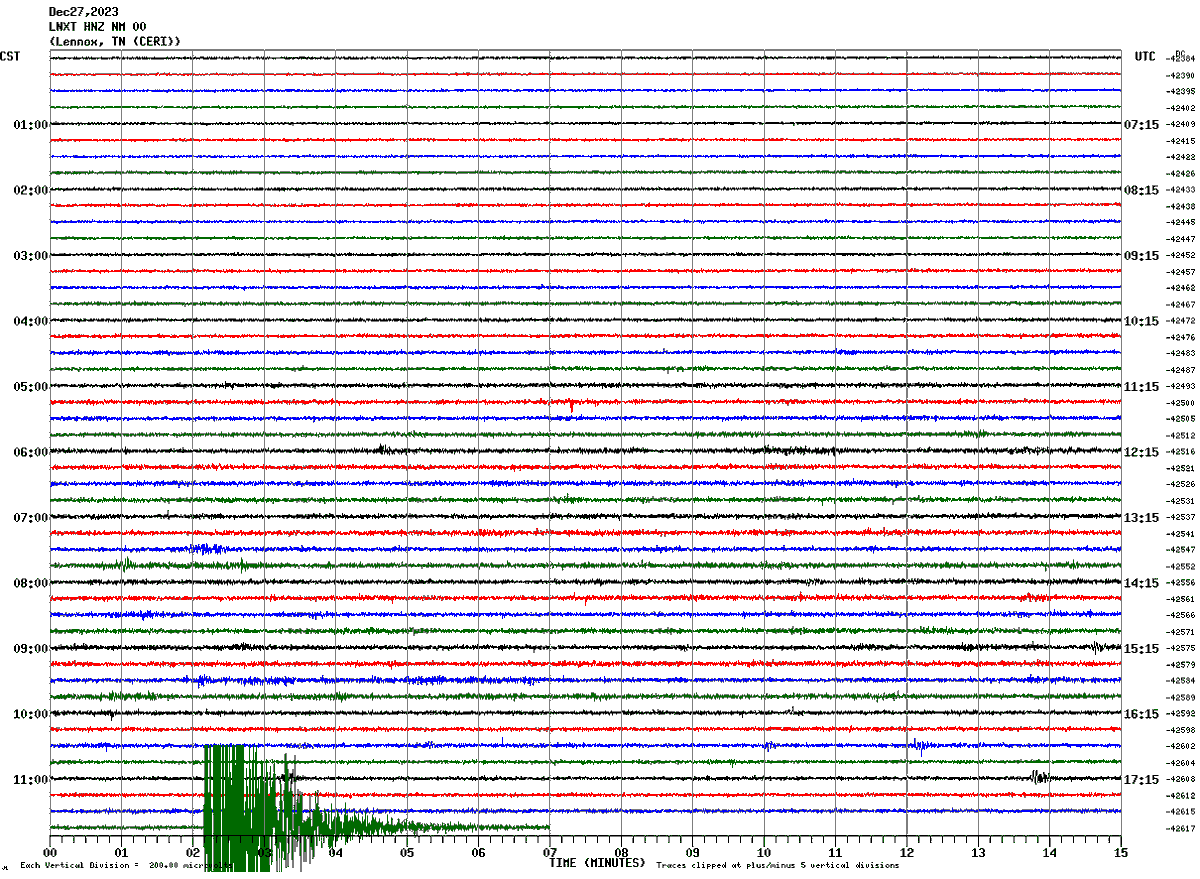Click the DC offset value '-42493'
Image resolution: width=1200 pixels, height=879 pixels.
click(x=1181, y=387)
